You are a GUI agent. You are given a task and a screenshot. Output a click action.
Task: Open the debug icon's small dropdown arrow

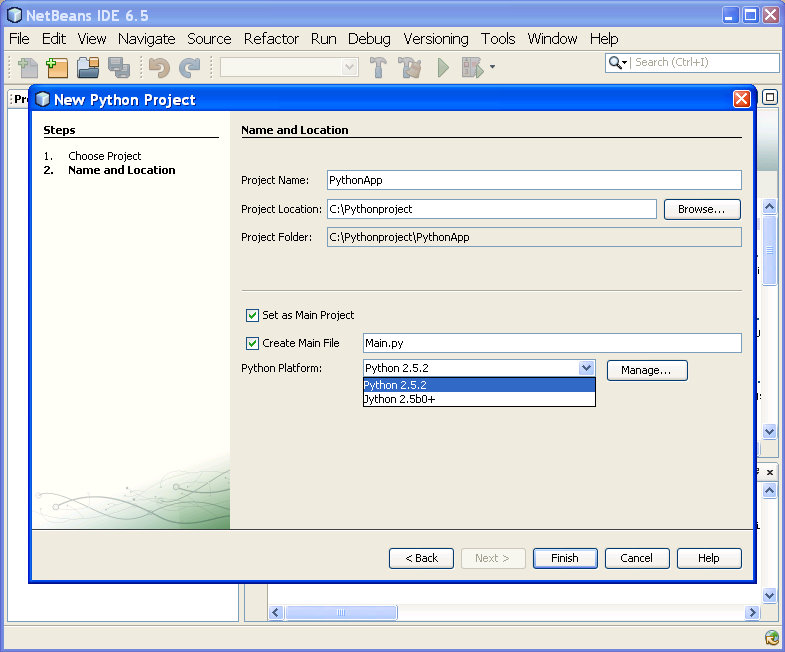(x=493, y=67)
